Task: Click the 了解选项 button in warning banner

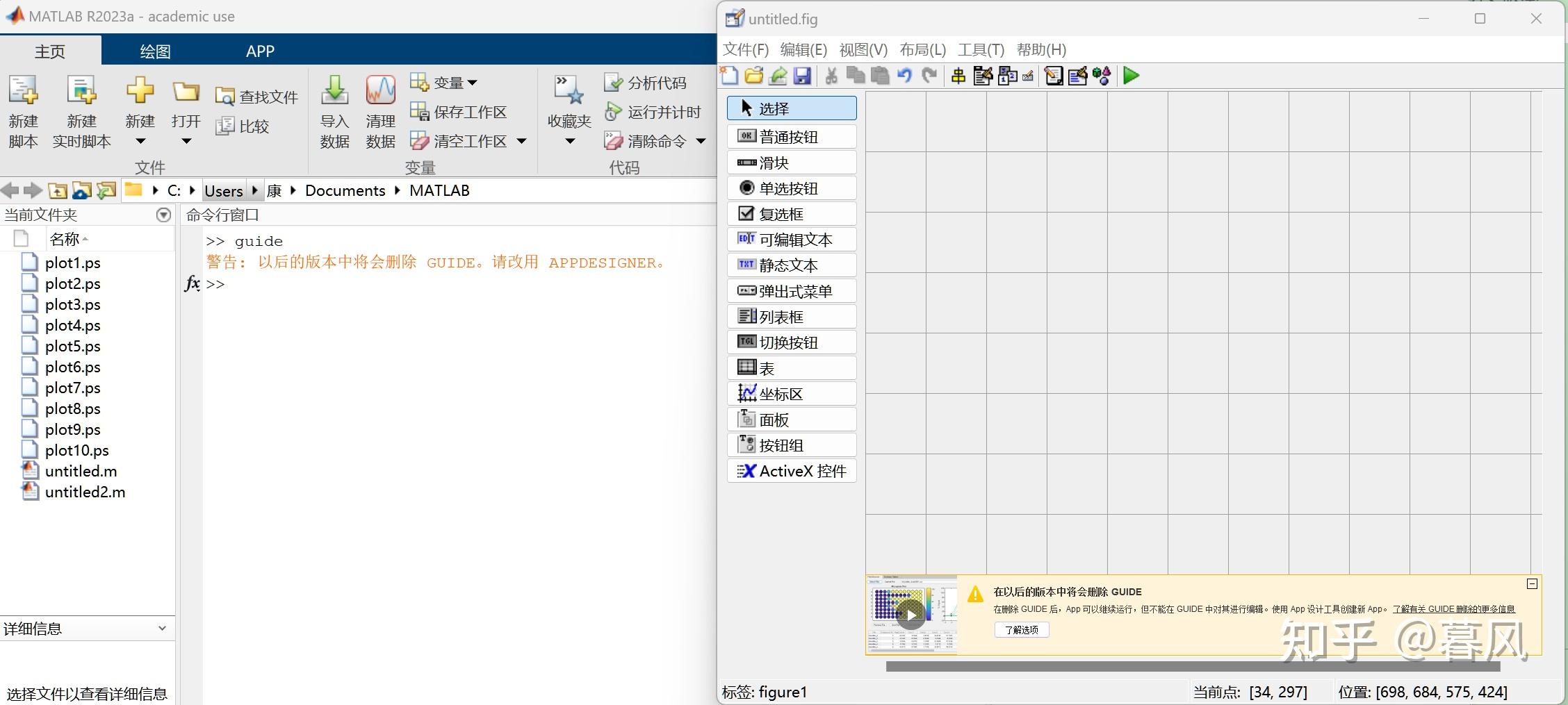Action: (1022, 629)
